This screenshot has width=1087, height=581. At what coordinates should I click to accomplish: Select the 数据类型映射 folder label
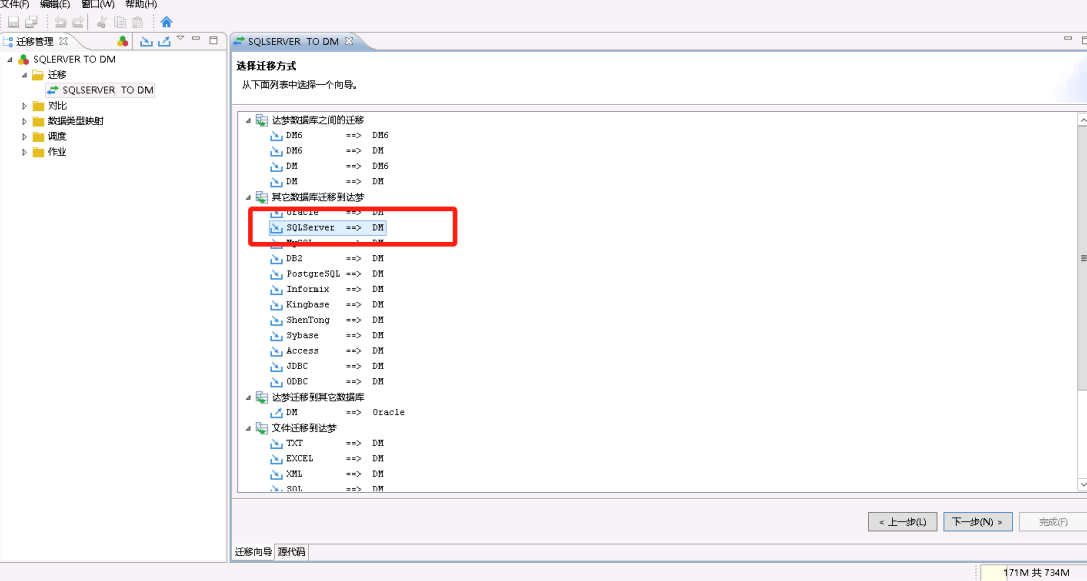76,121
